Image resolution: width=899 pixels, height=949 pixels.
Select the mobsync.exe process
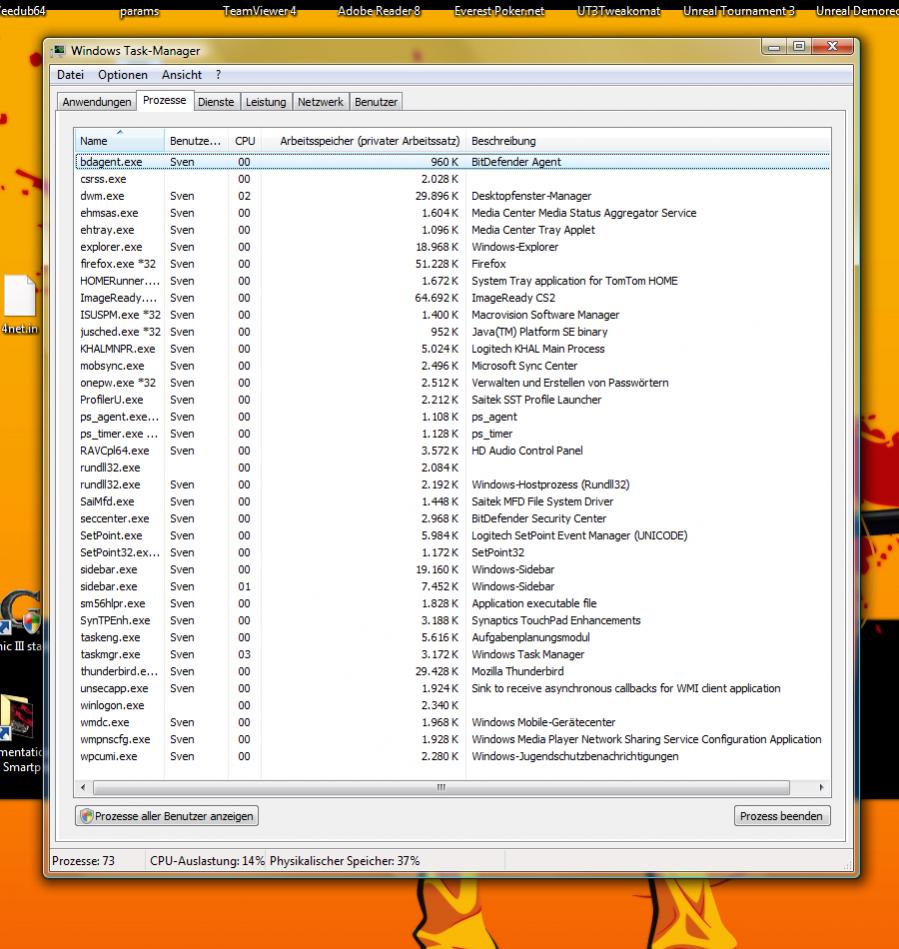(452, 365)
